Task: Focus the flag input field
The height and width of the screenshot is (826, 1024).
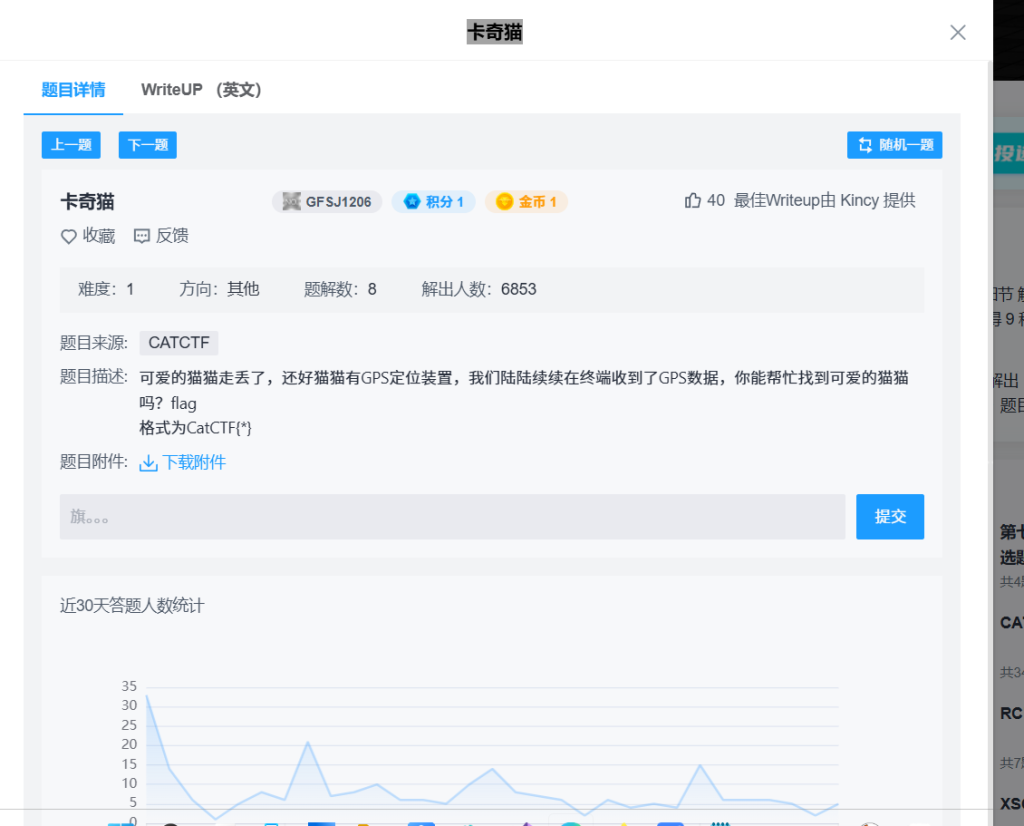Action: (x=452, y=517)
